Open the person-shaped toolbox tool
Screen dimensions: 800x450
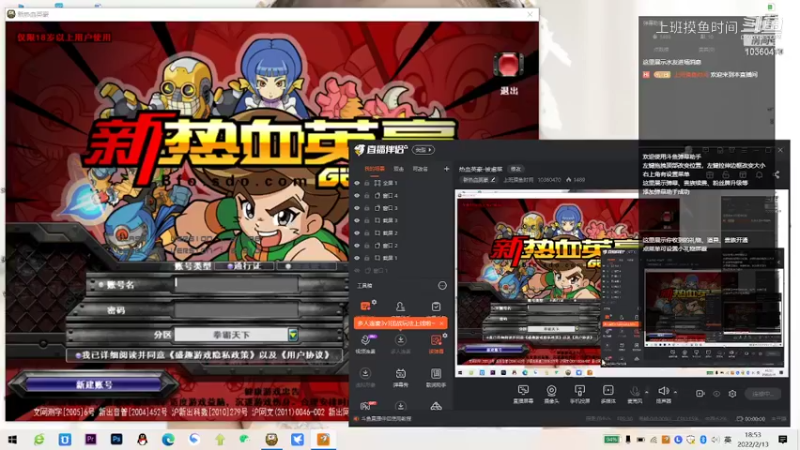401,307
